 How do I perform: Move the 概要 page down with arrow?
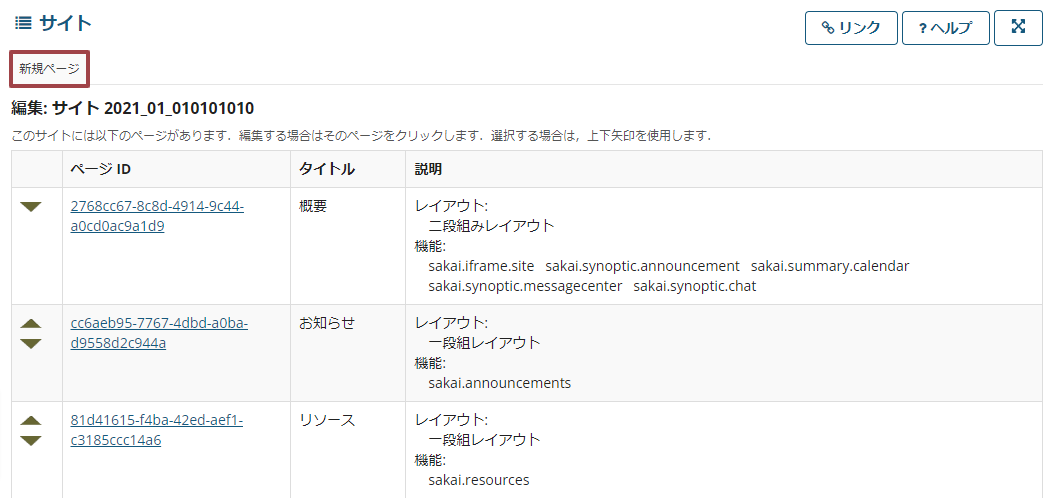tap(31, 207)
